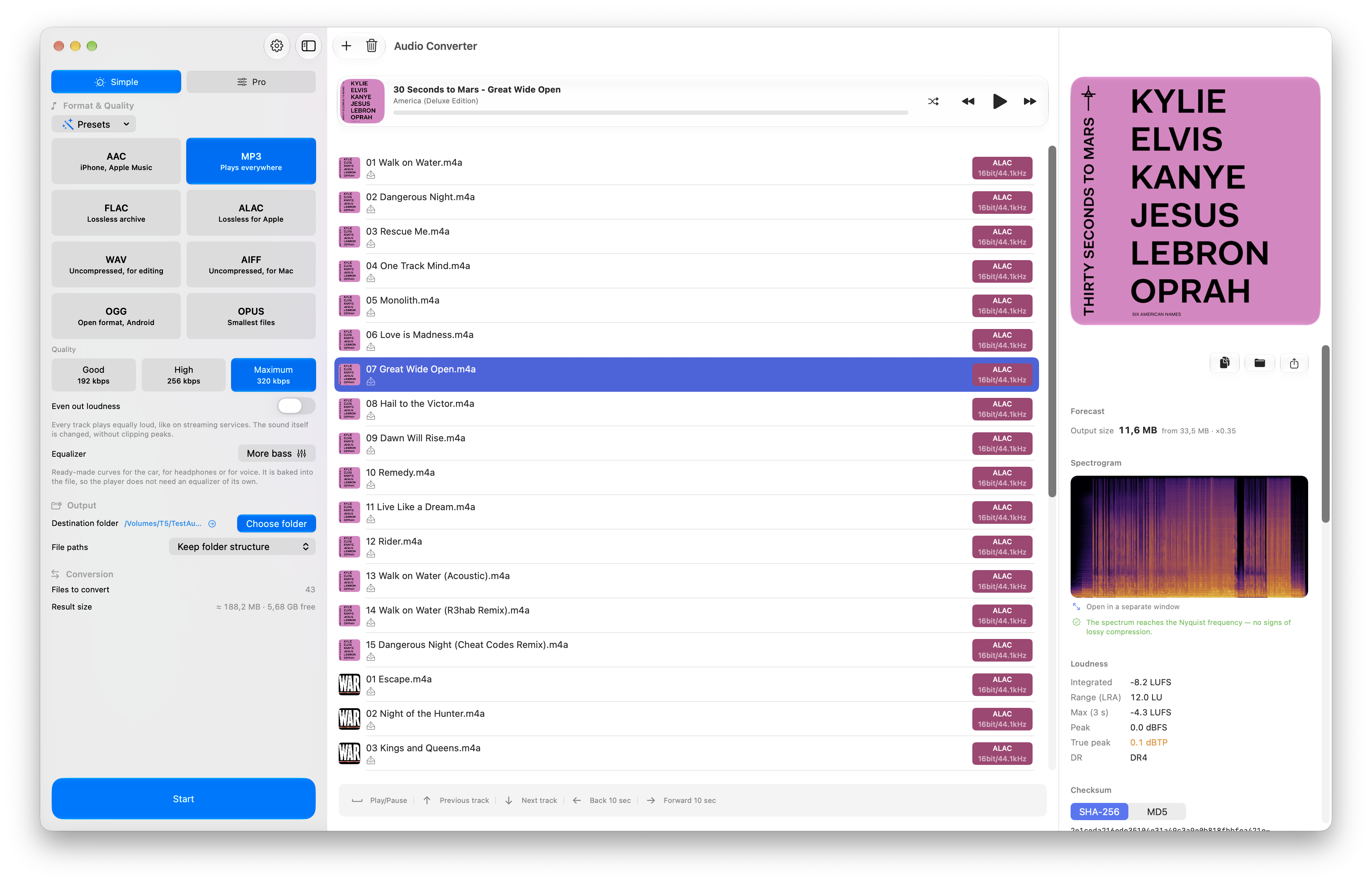Switch to Simple mode tab
The image size is (1372, 884).
pyautogui.click(x=116, y=82)
